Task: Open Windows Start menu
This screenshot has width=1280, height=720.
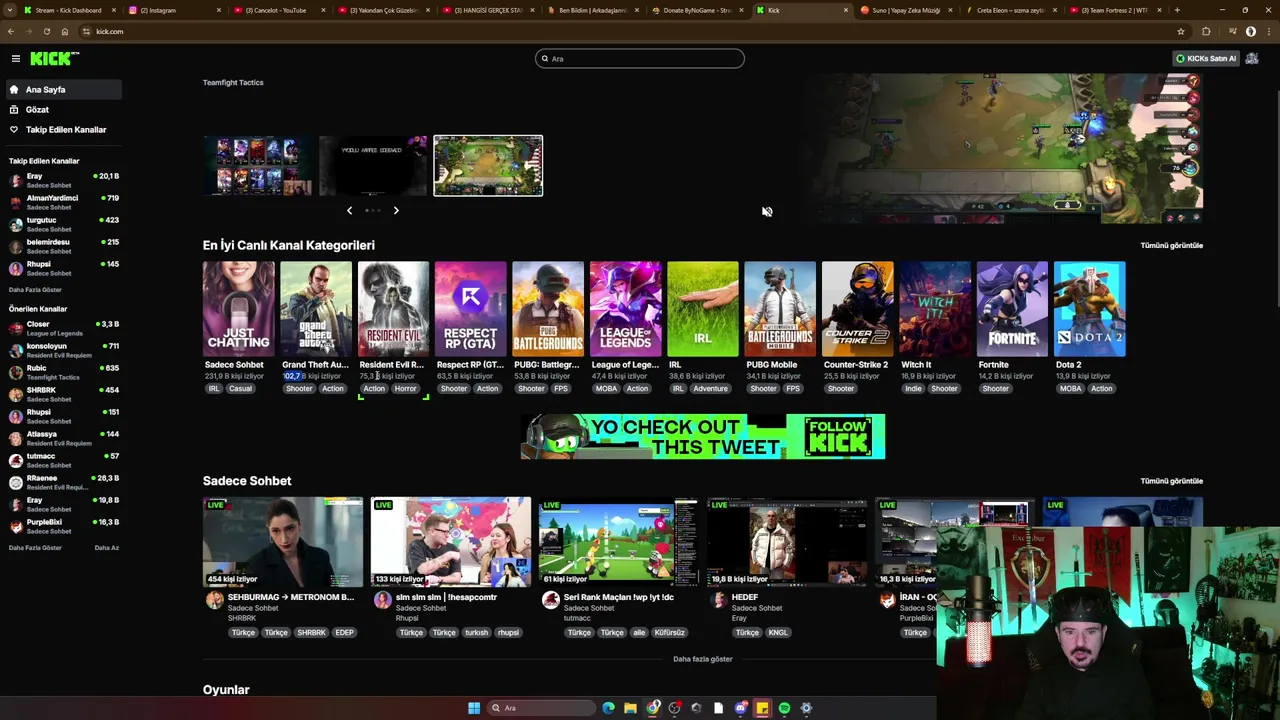Action: click(x=474, y=708)
